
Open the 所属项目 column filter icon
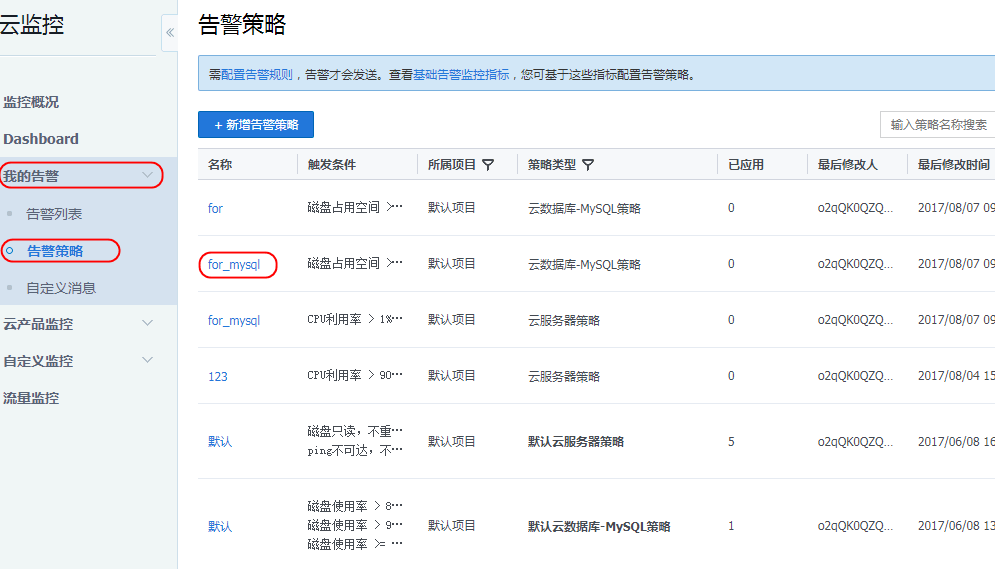coord(488,165)
